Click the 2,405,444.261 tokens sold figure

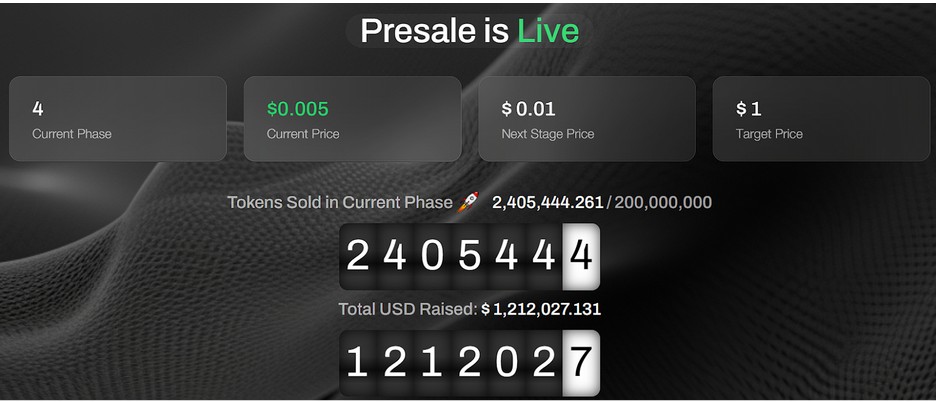547,202
